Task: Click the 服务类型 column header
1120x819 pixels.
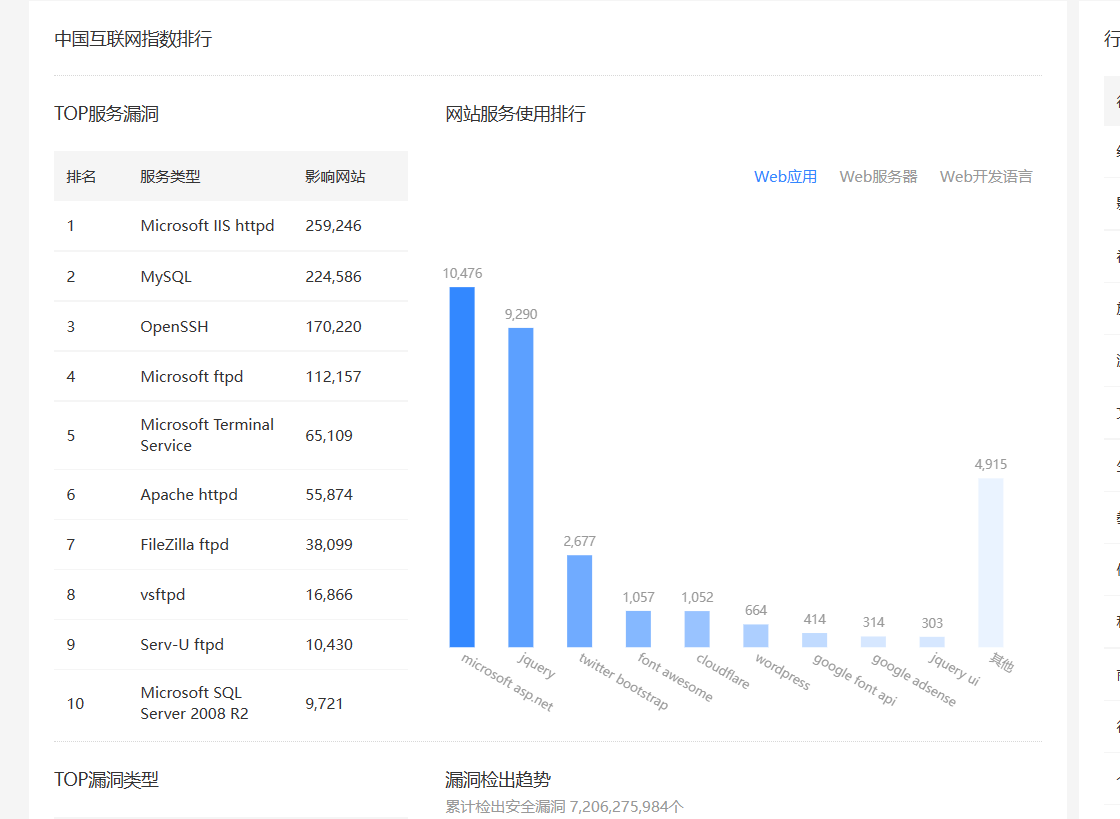Action: 170,176
